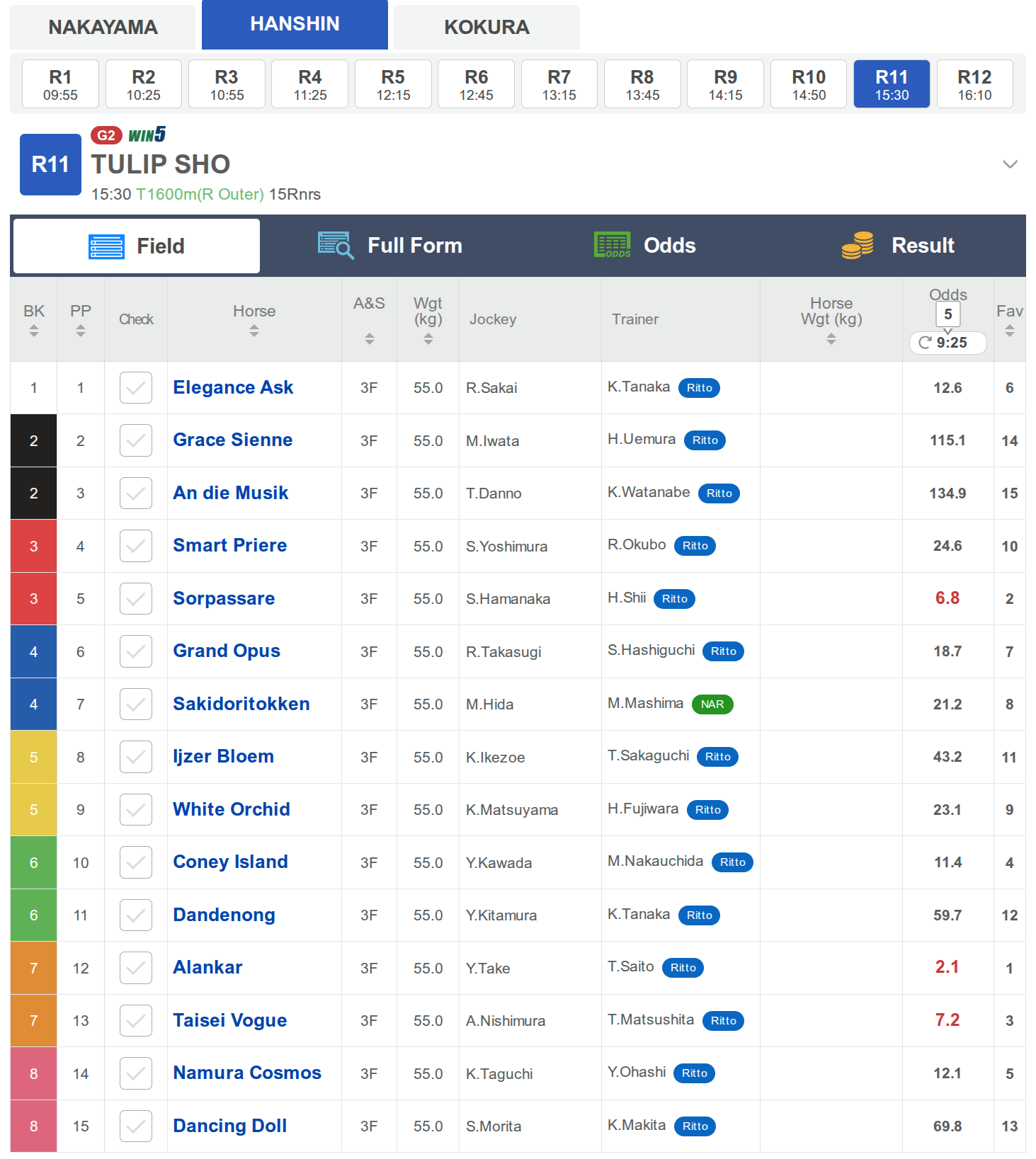This screenshot has height=1159, width=1036.
Task: Open the Namura Cosmos horse link
Action: click(x=247, y=1073)
